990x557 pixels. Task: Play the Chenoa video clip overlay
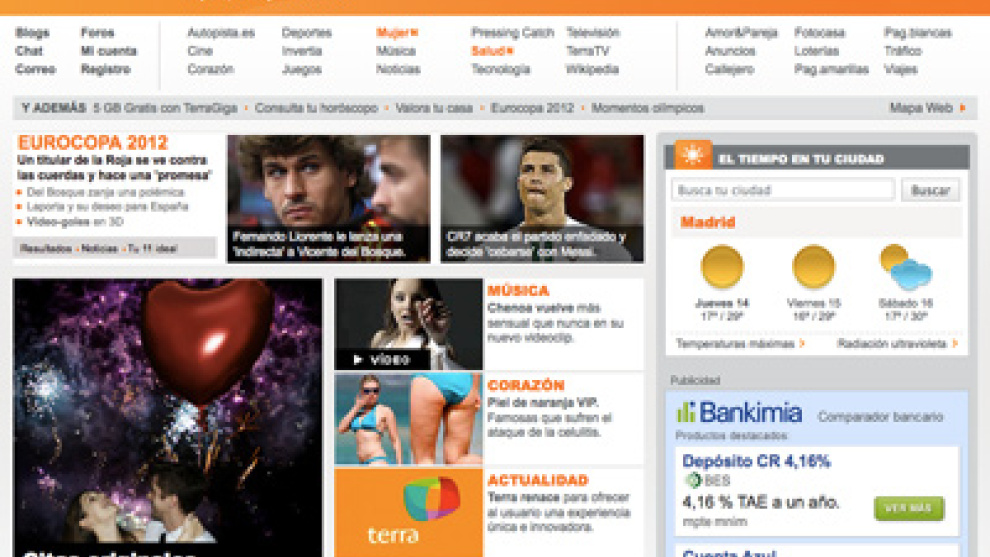point(383,359)
